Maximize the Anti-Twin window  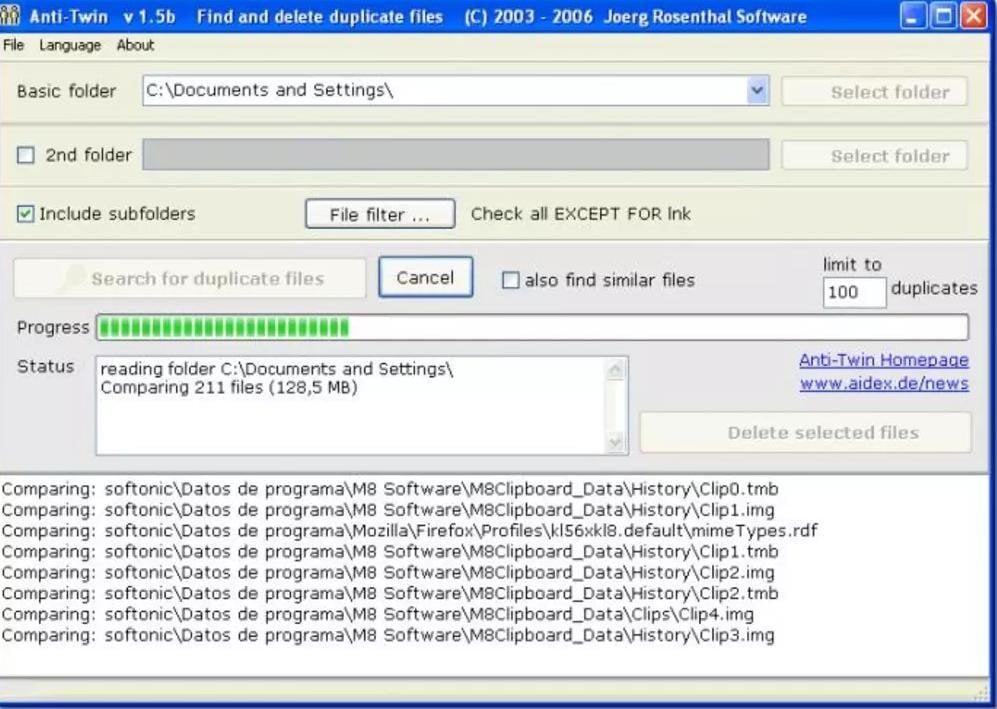[944, 16]
